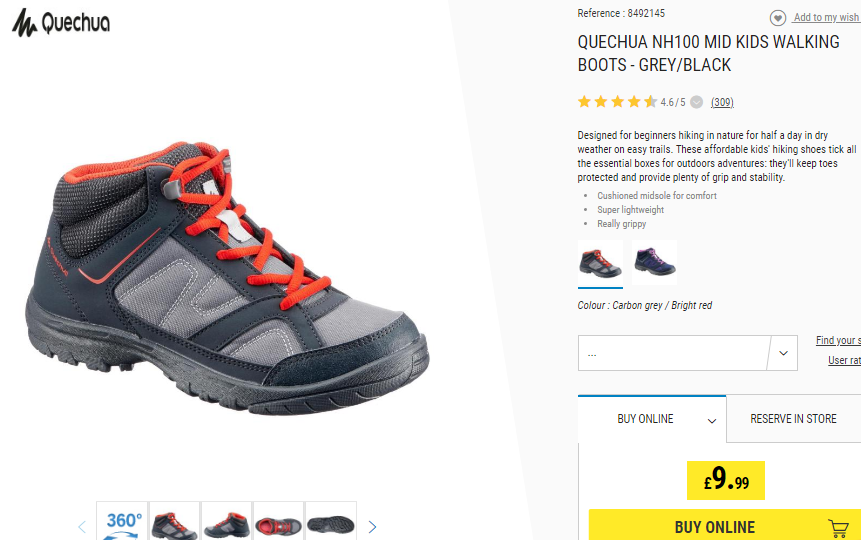This screenshot has height=540, width=861.
Task: Click the wishlist heart icon
Action: click(778, 18)
